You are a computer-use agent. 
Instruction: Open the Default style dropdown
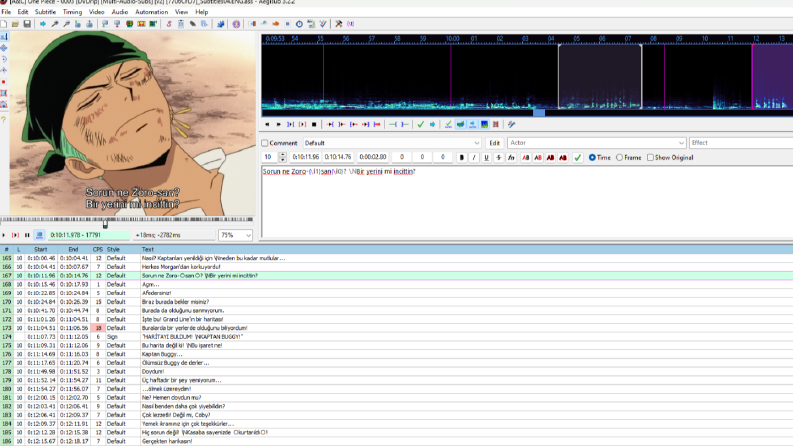coord(392,143)
